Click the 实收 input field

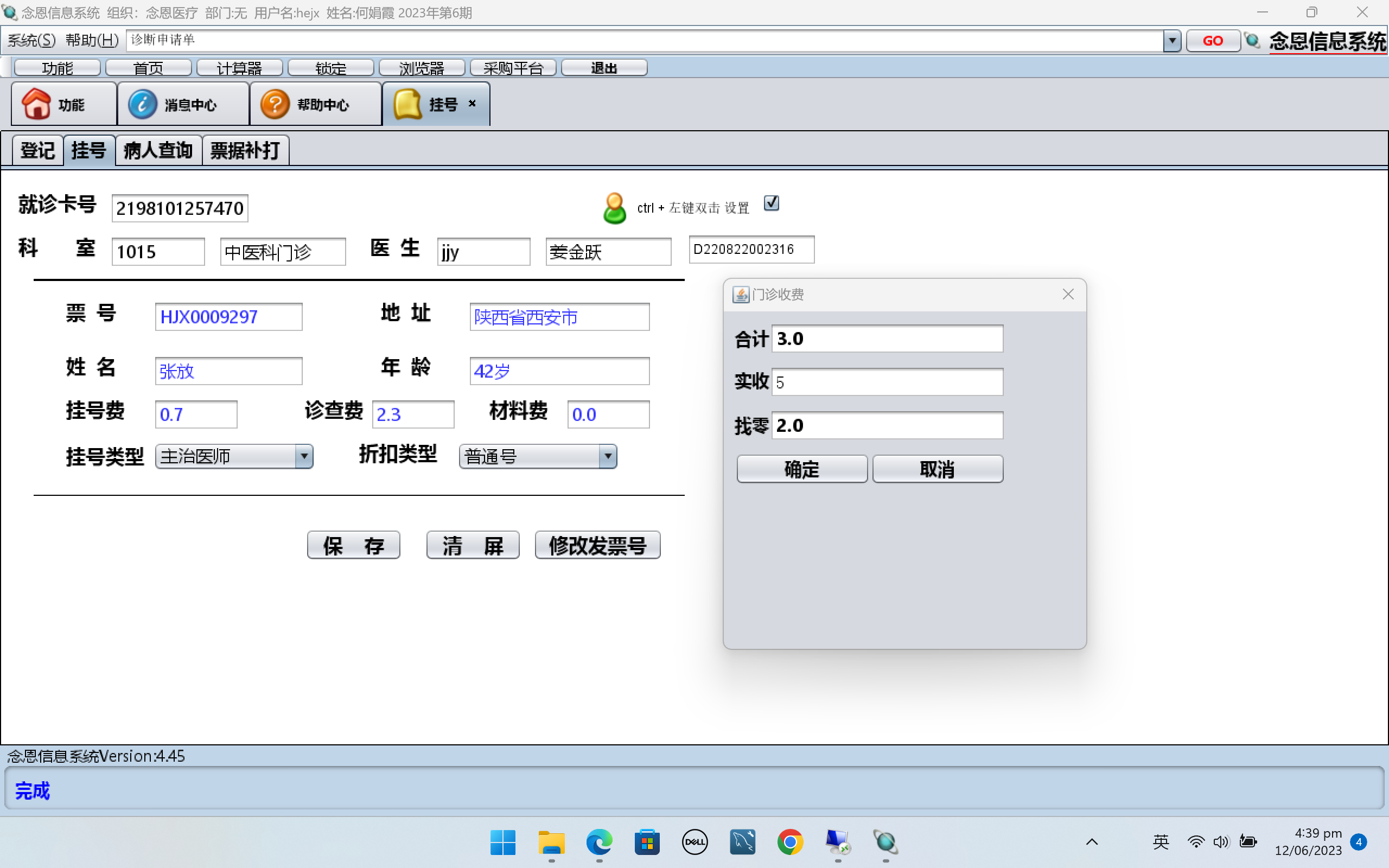pos(887,382)
